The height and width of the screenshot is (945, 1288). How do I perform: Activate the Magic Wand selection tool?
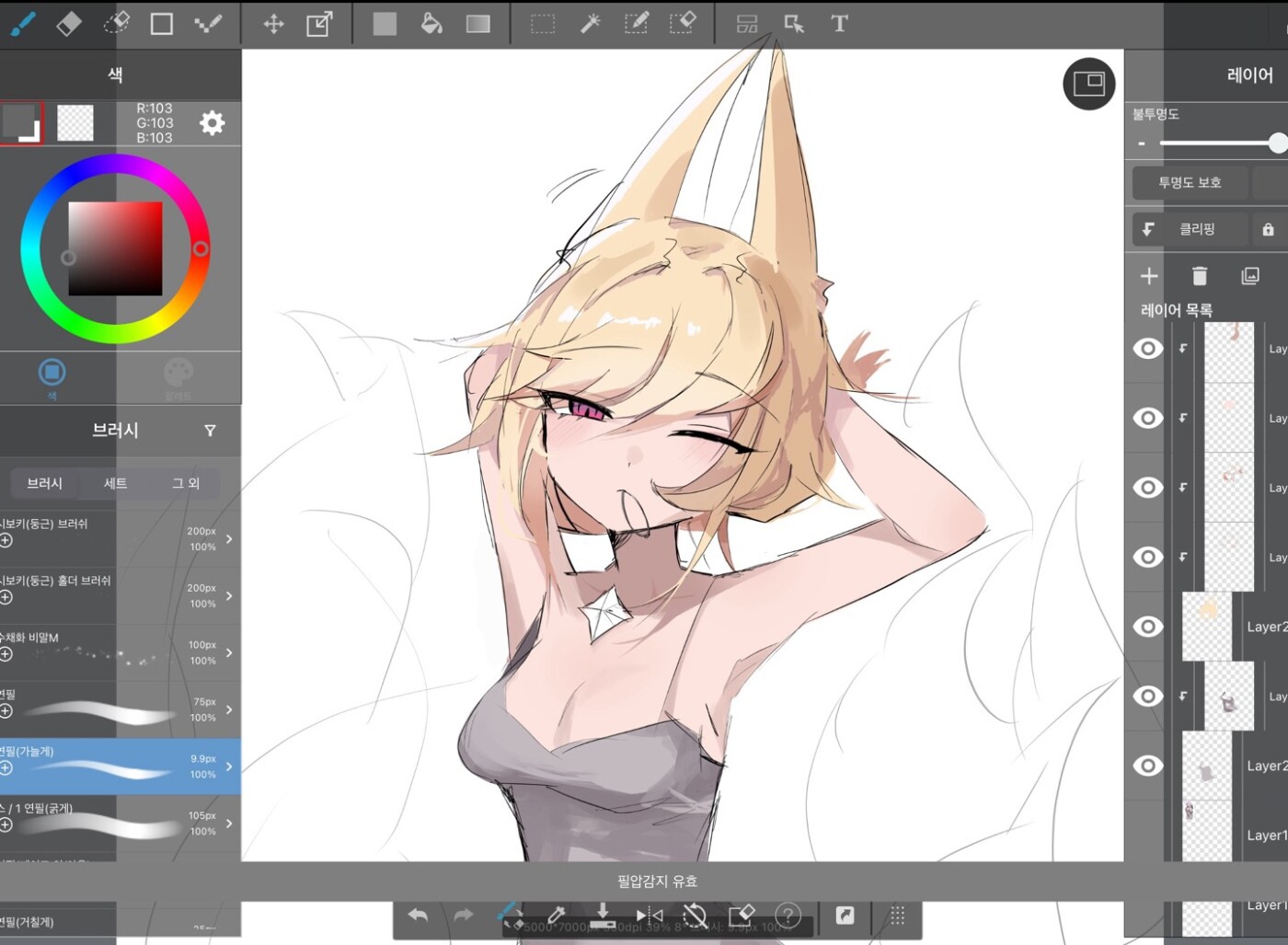(590, 24)
